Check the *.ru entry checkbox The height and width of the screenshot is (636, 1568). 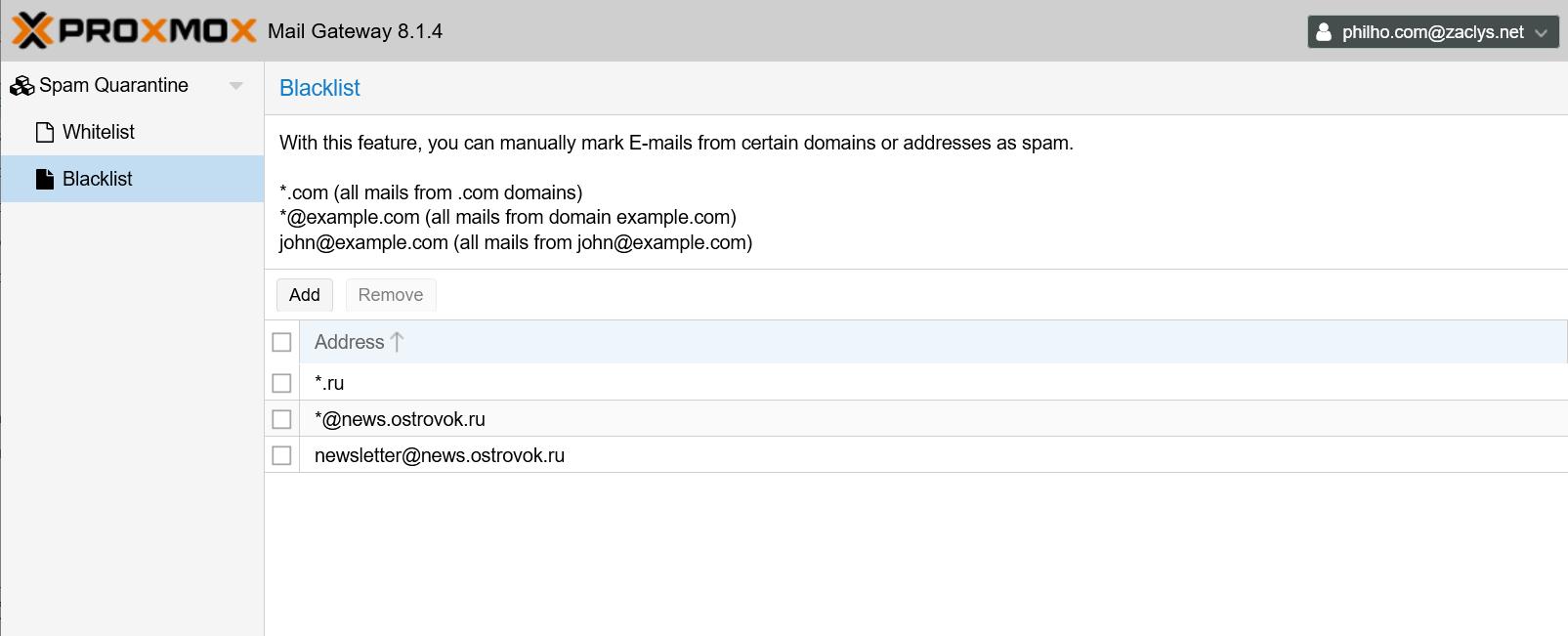(281, 383)
